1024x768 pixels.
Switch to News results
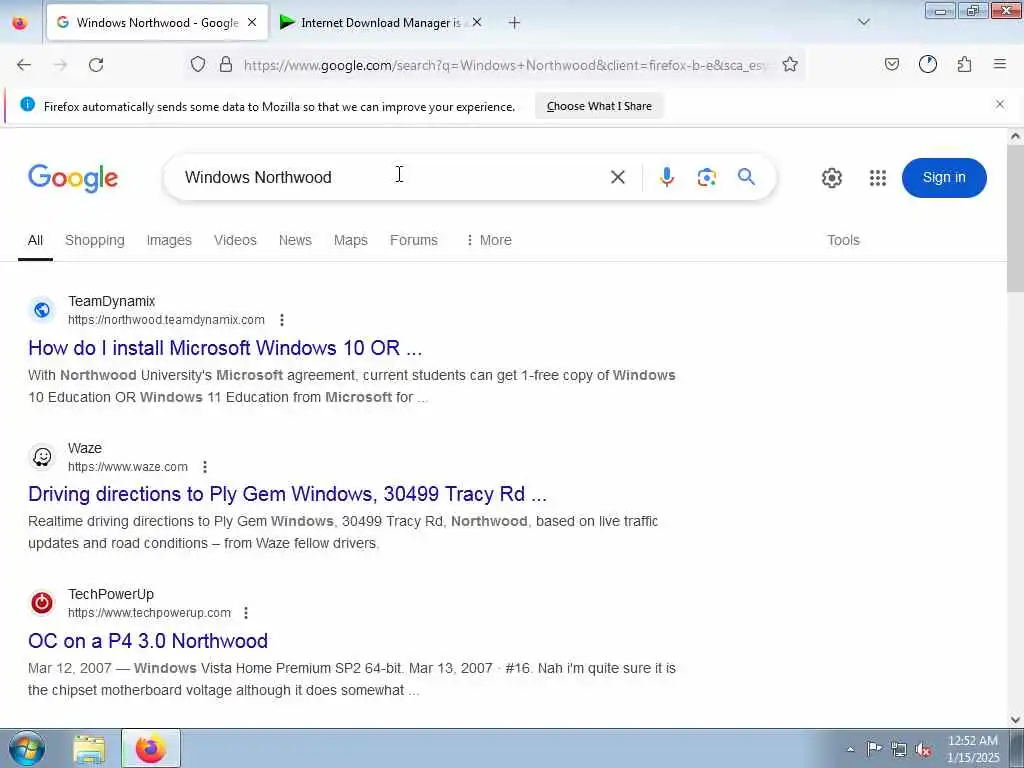[295, 240]
